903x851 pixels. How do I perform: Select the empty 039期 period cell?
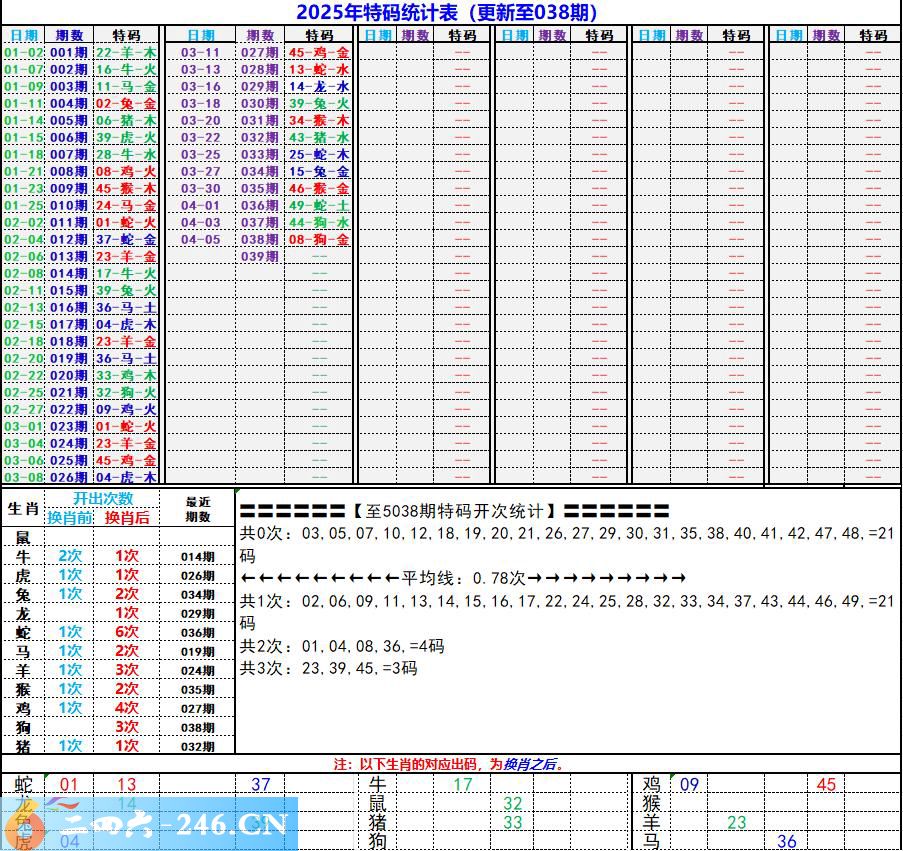[x=259, y=257]
